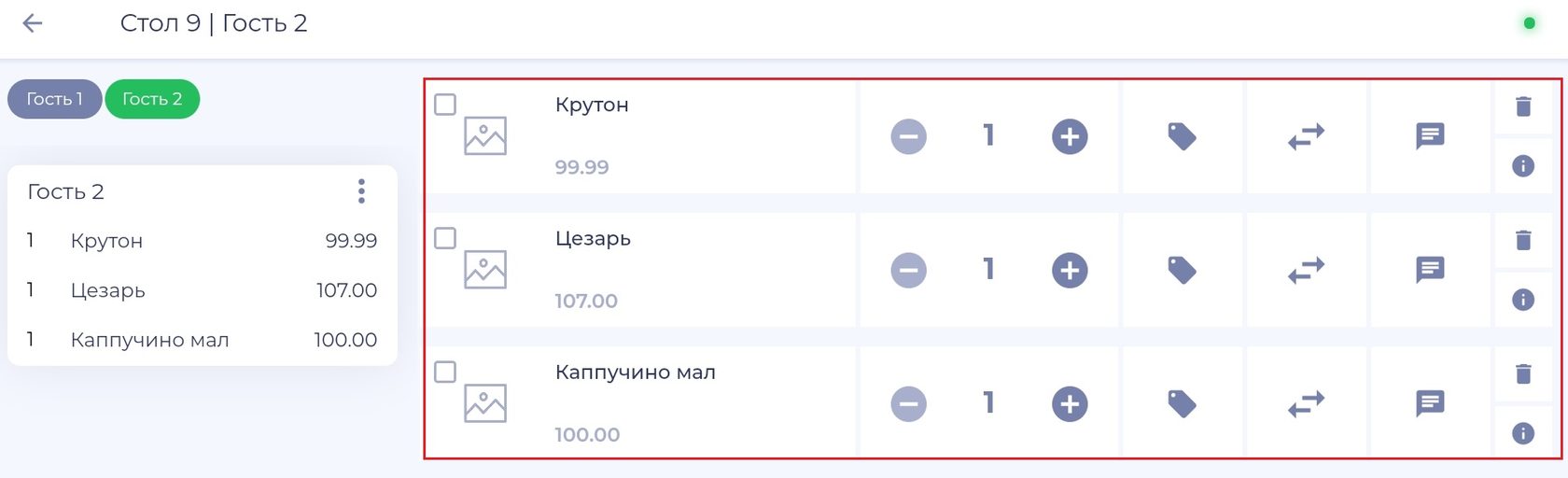
Task: Open the Гость 2 three-dot menu
Action: coord(361,191)
